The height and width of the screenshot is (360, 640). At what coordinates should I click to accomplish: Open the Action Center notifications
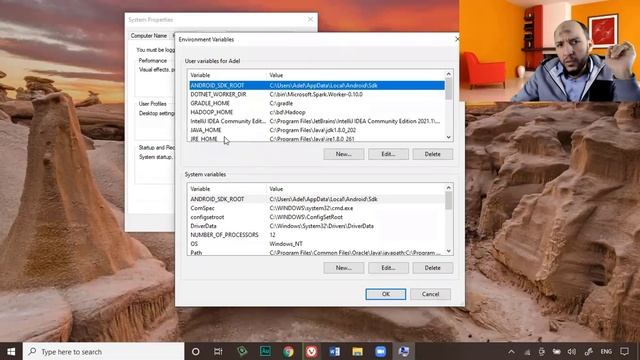pos(624,351)
